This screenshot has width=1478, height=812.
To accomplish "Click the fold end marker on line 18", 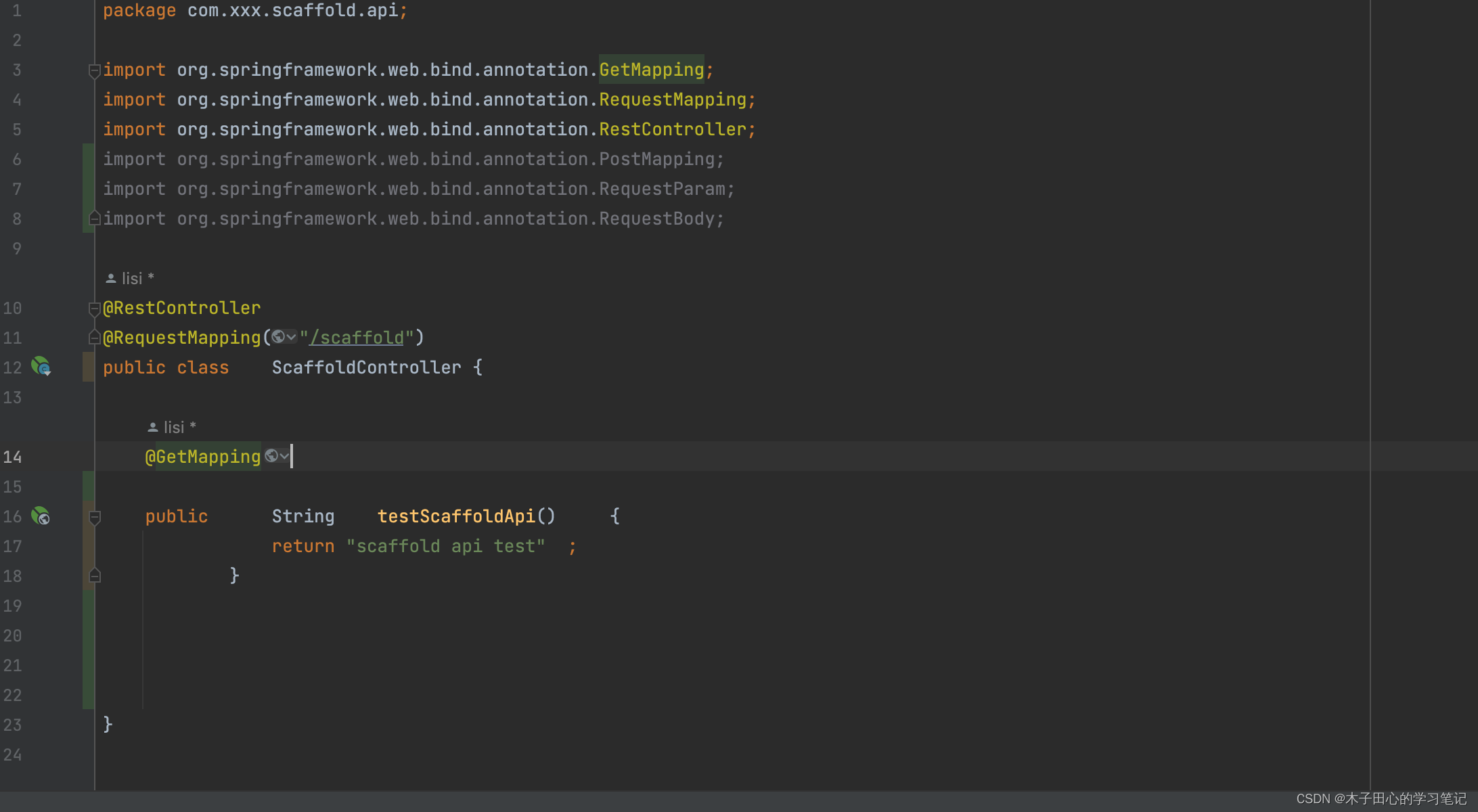I will tap(95, 575).
